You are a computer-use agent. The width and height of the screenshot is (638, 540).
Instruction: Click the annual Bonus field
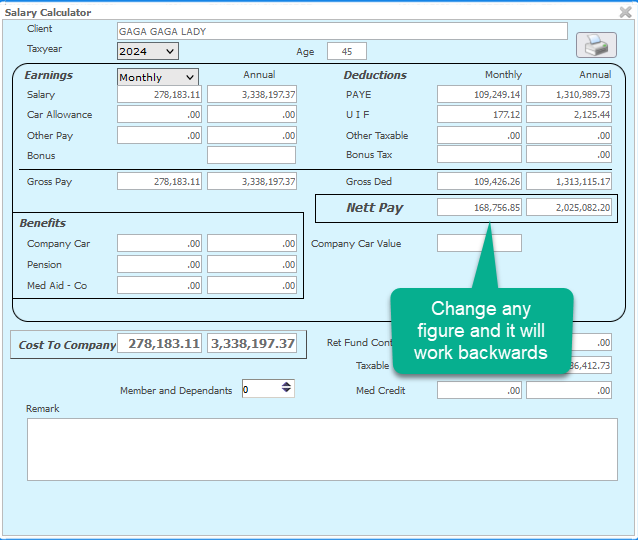pyautogui.click(x=251, y=155)
